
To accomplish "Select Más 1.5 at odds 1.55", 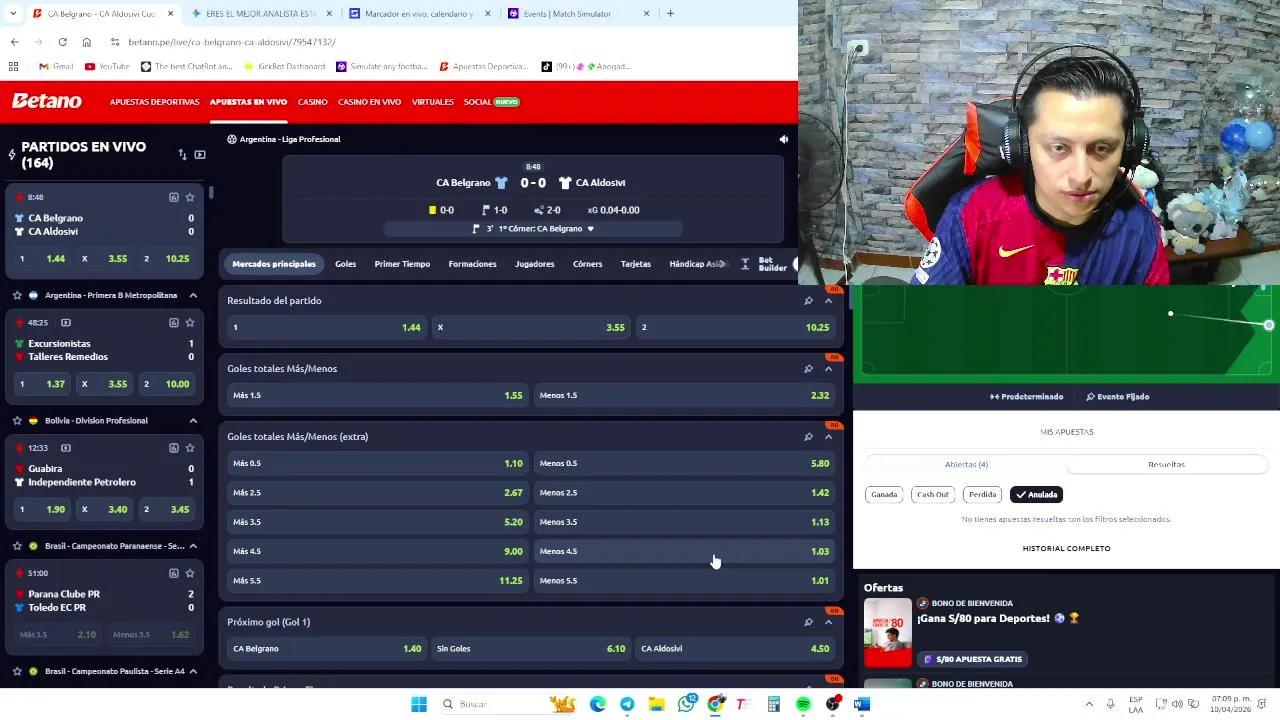I will 378,395.
